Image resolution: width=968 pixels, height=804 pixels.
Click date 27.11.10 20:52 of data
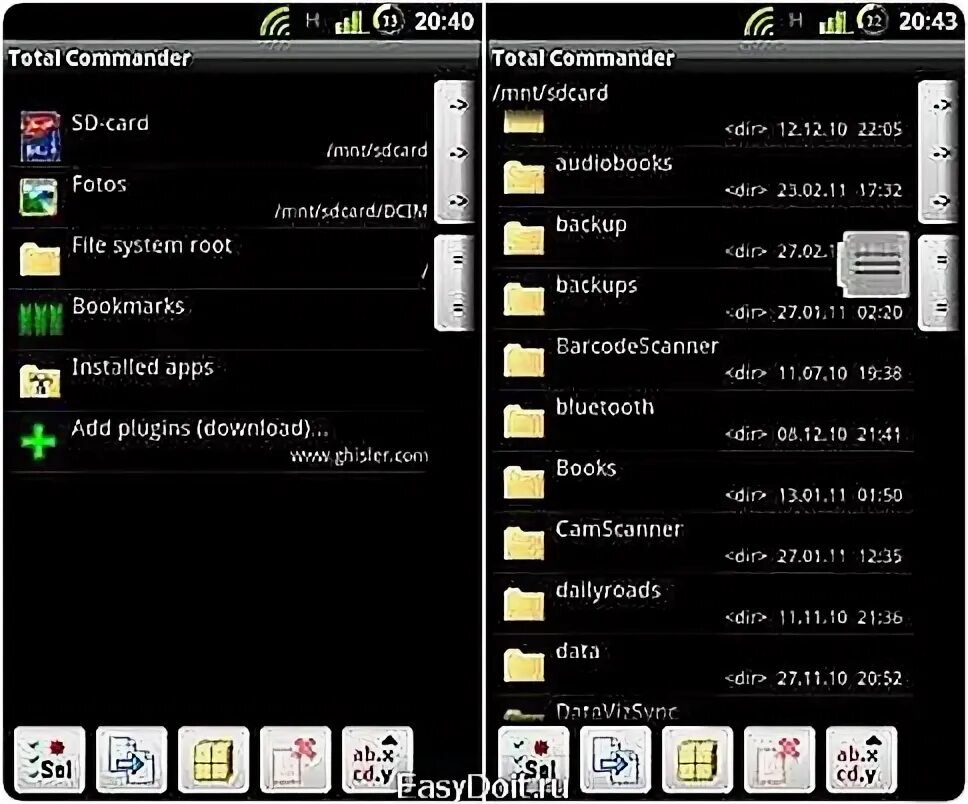click(839, 678)
